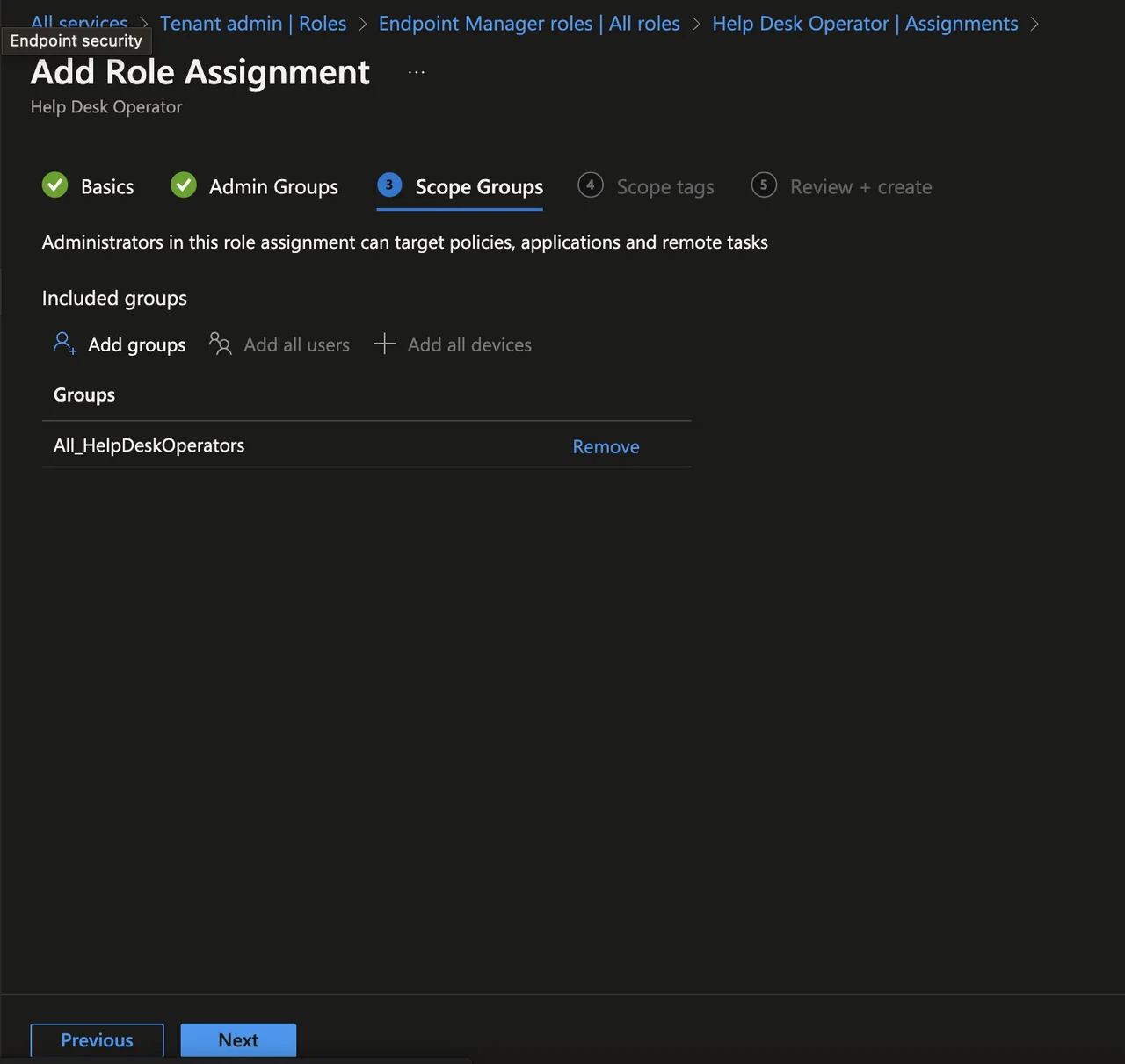Click the Administrators in this role assignment description
Viewport: 1125px width, 1064px height.
click(405, 242)
